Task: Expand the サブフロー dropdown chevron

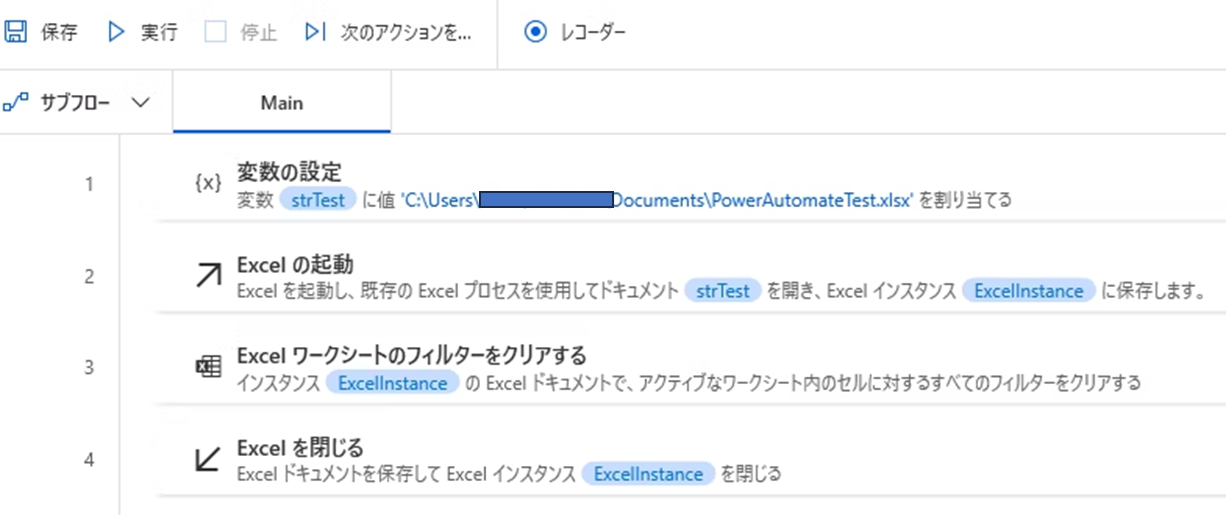Action: [140, 102]
